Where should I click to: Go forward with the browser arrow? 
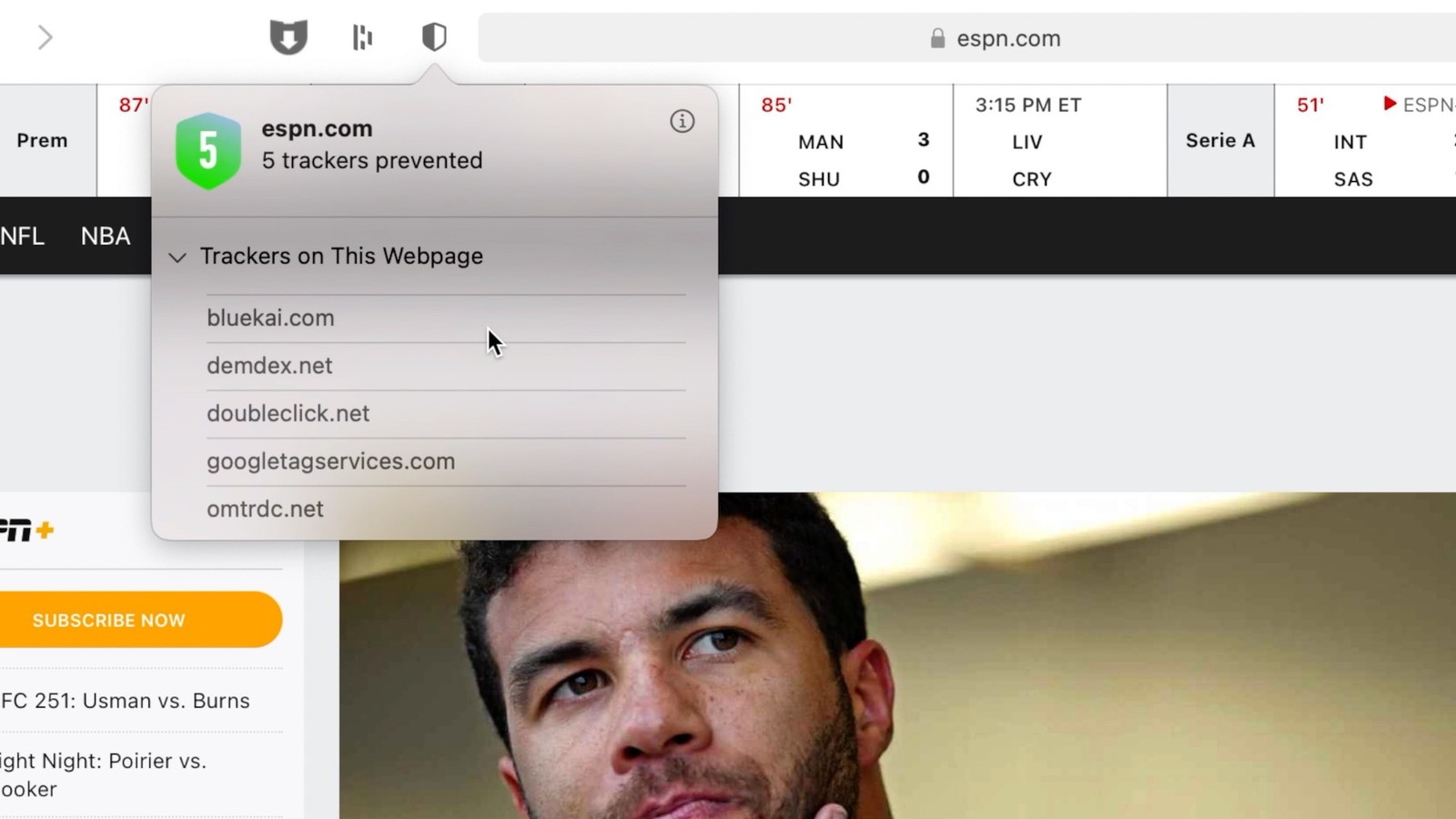click(45, 37)
